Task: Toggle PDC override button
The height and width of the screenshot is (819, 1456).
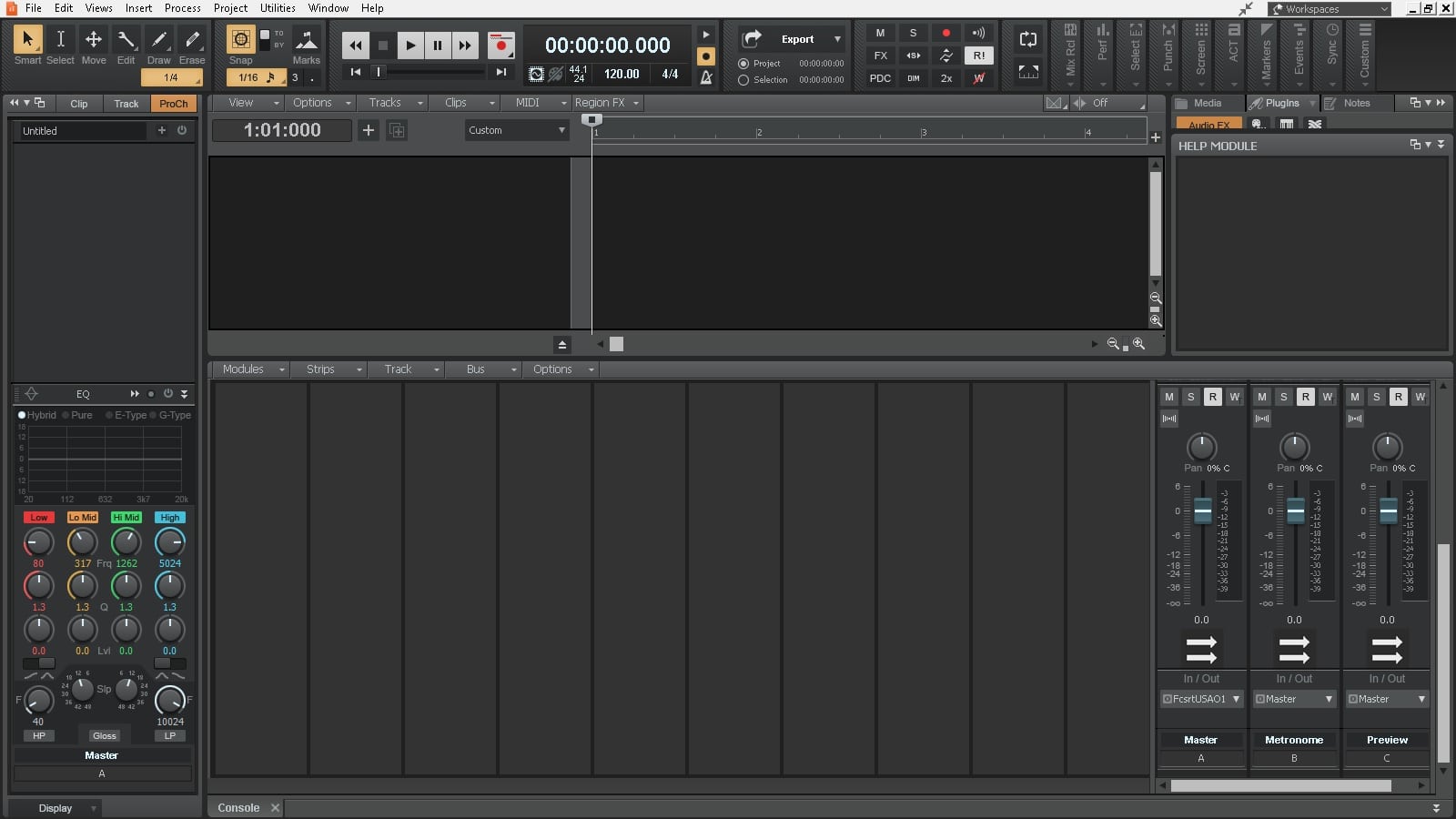Action: [x=880, y=78]
